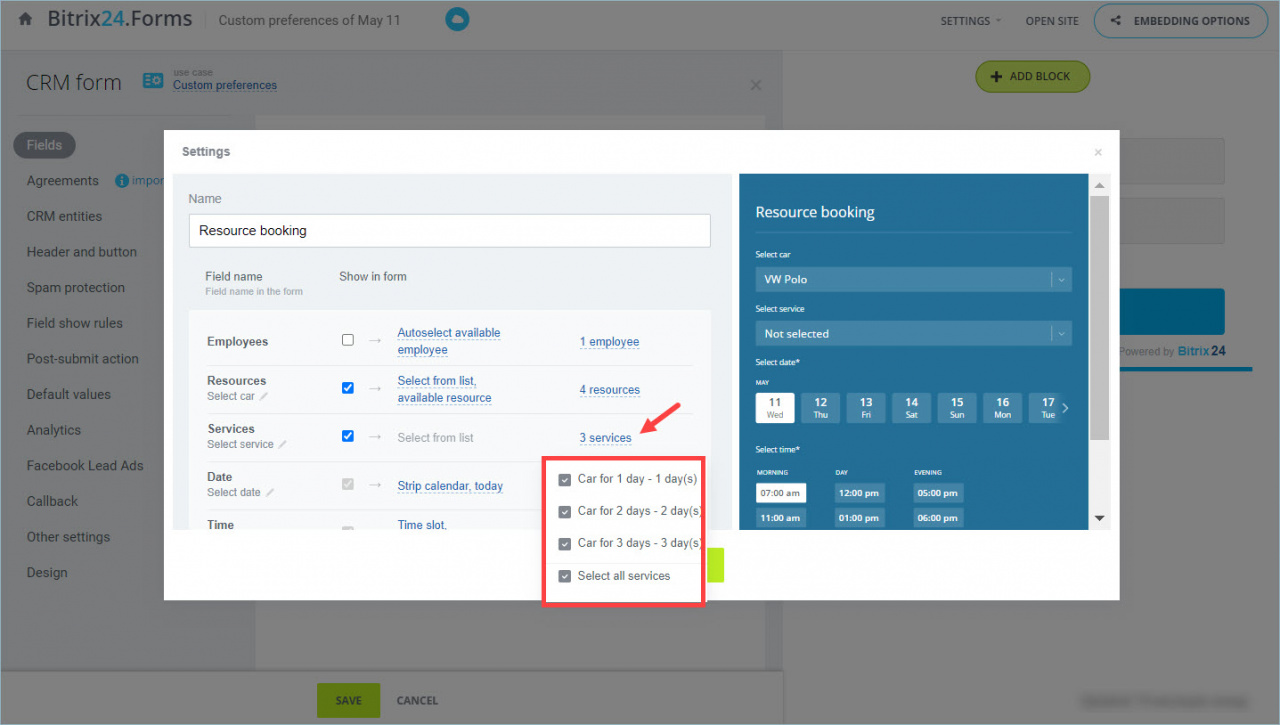Pick the 11:00 am time slot
Screen dimensions: 1280x725
(781, 518)
